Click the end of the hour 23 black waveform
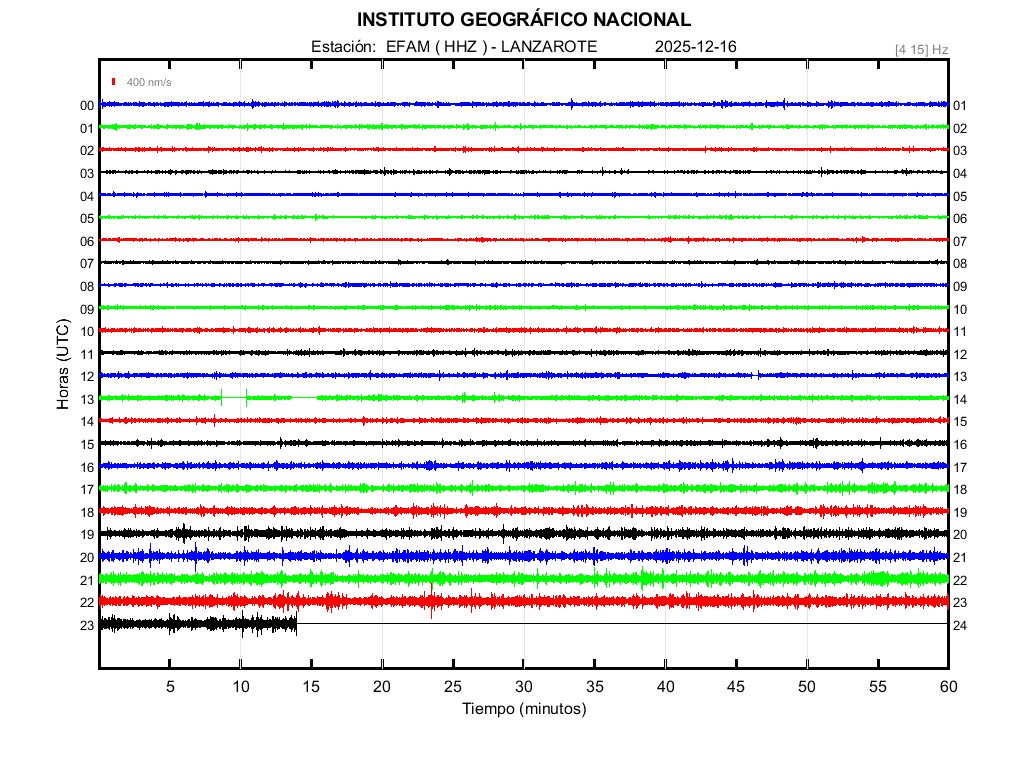This screenshot has width=1024, height=768. coord(296,623)
